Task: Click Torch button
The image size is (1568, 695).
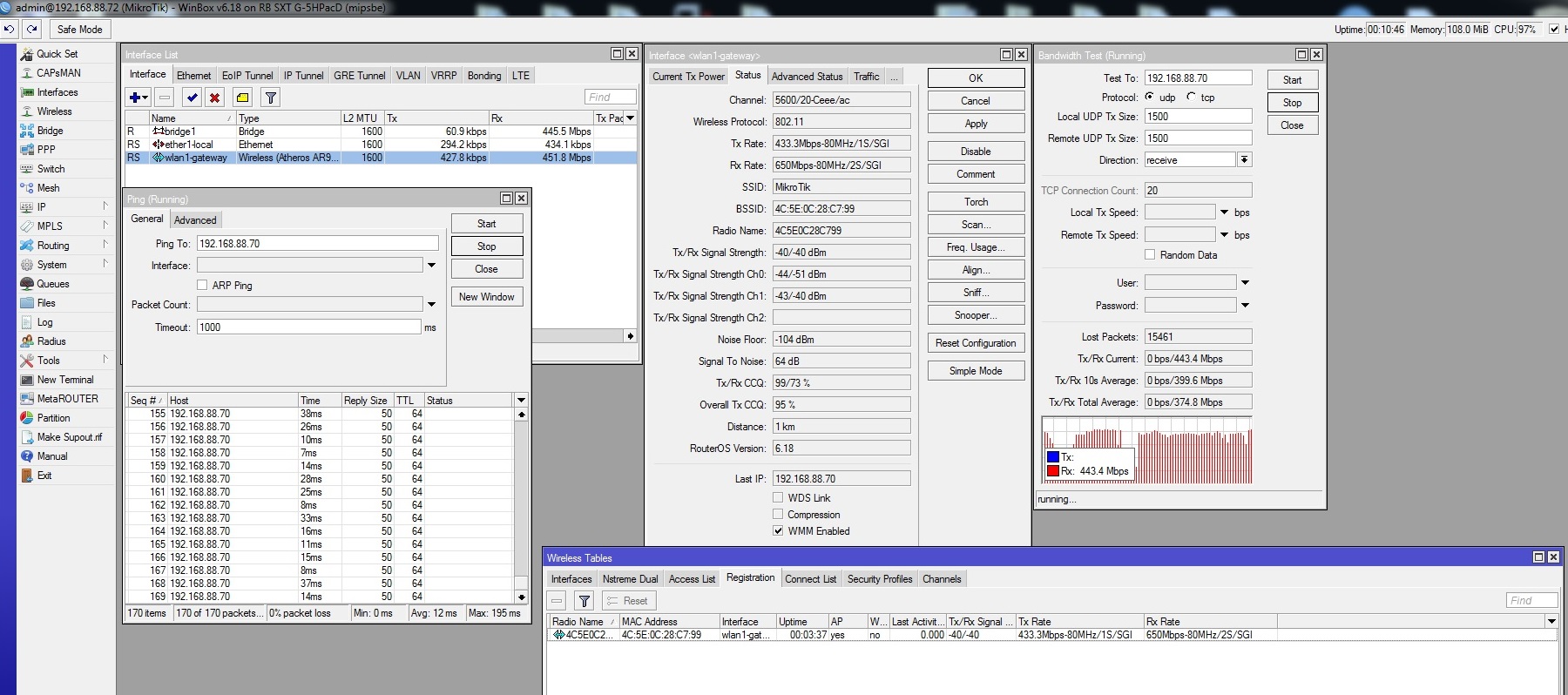Action: coord(976,202)
